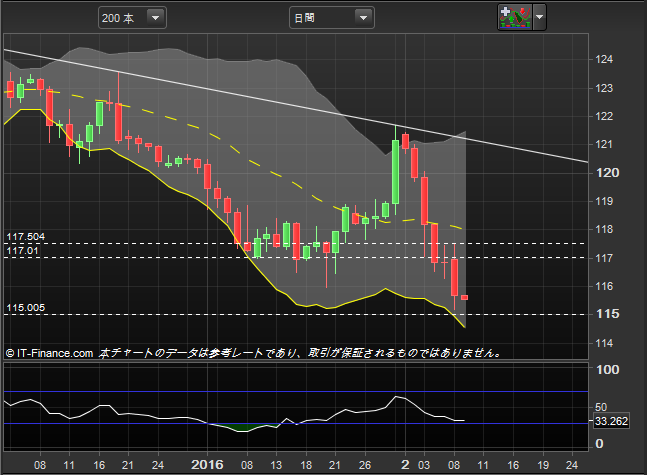
Task: Click the IT-Finance.com copyright text
Action: point(50,353)
